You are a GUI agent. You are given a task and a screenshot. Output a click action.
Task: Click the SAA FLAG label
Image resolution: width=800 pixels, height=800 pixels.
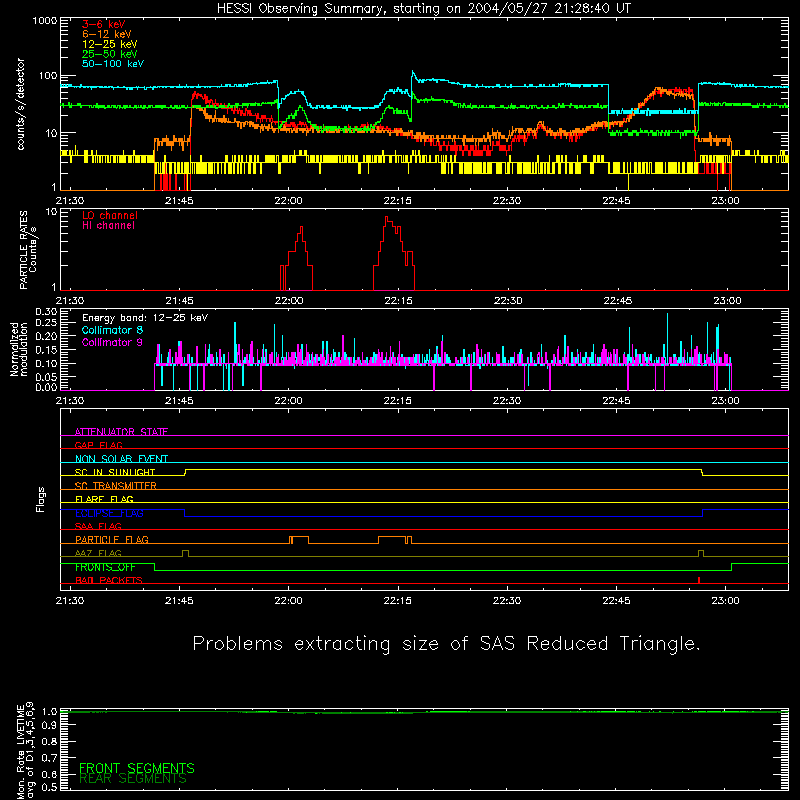point(98,526)
